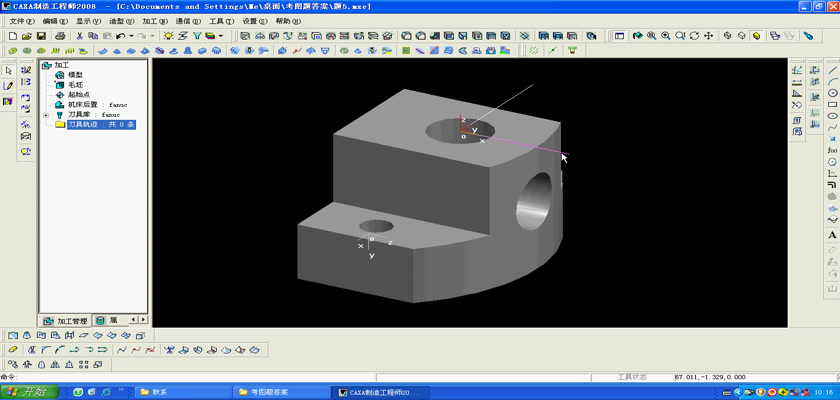Click the Zoom in magnifier with plus
840x400 pixels.
pos(665,36)
